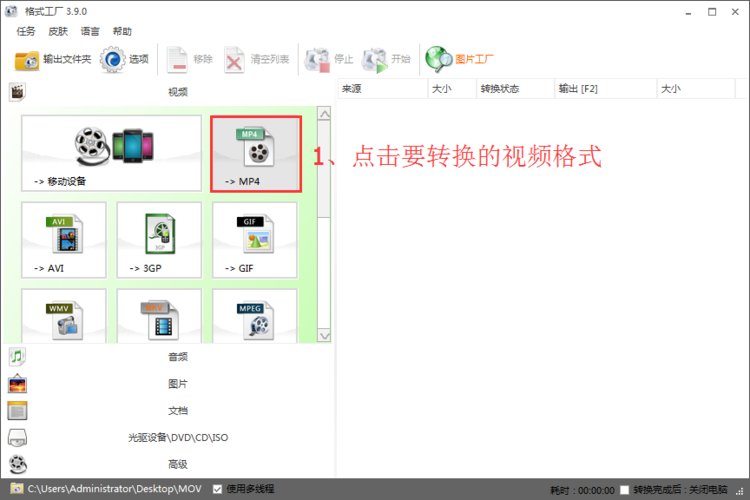The width and height of the screenshot is (750, 500).
Task: Click the optical drive device icon
Action: [x=17, y=437]
